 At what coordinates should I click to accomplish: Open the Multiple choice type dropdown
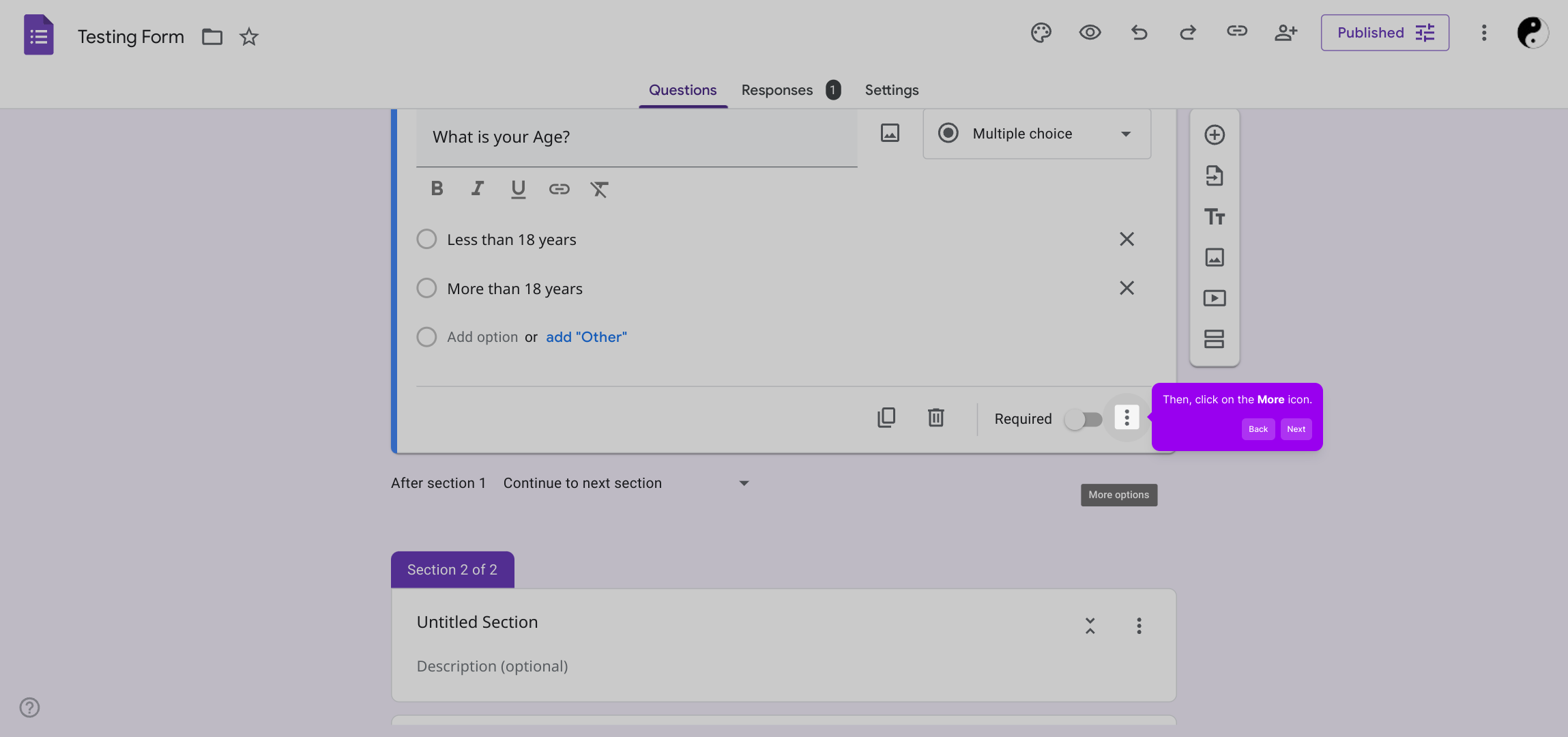coord(1036,134)
